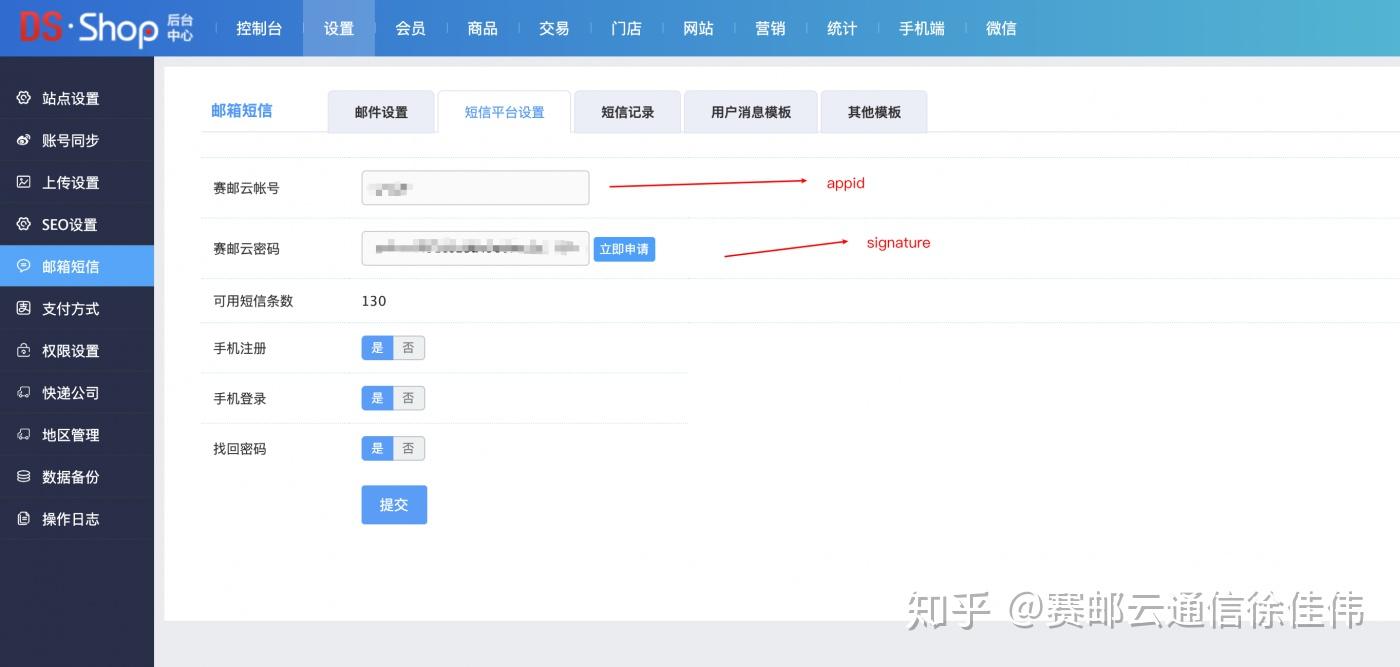Select 站点设置 in the sidebar
The image size is (1400, 667).
(77, 98)
